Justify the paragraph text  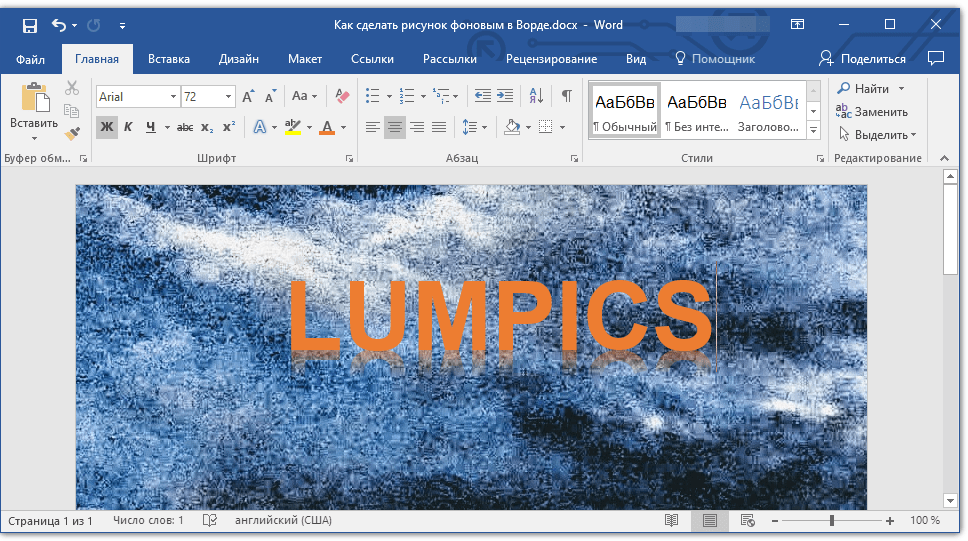coord(439,128)
